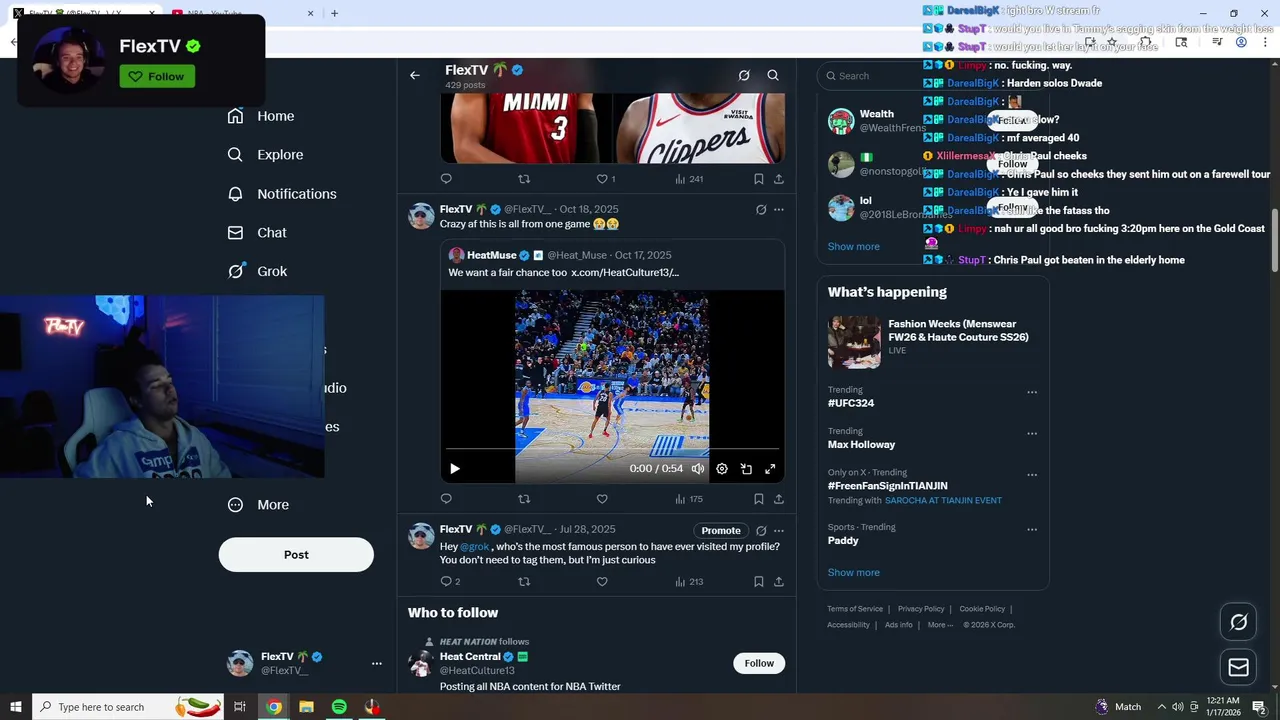Open Fashion Weeks live event thumbnail

854,342
